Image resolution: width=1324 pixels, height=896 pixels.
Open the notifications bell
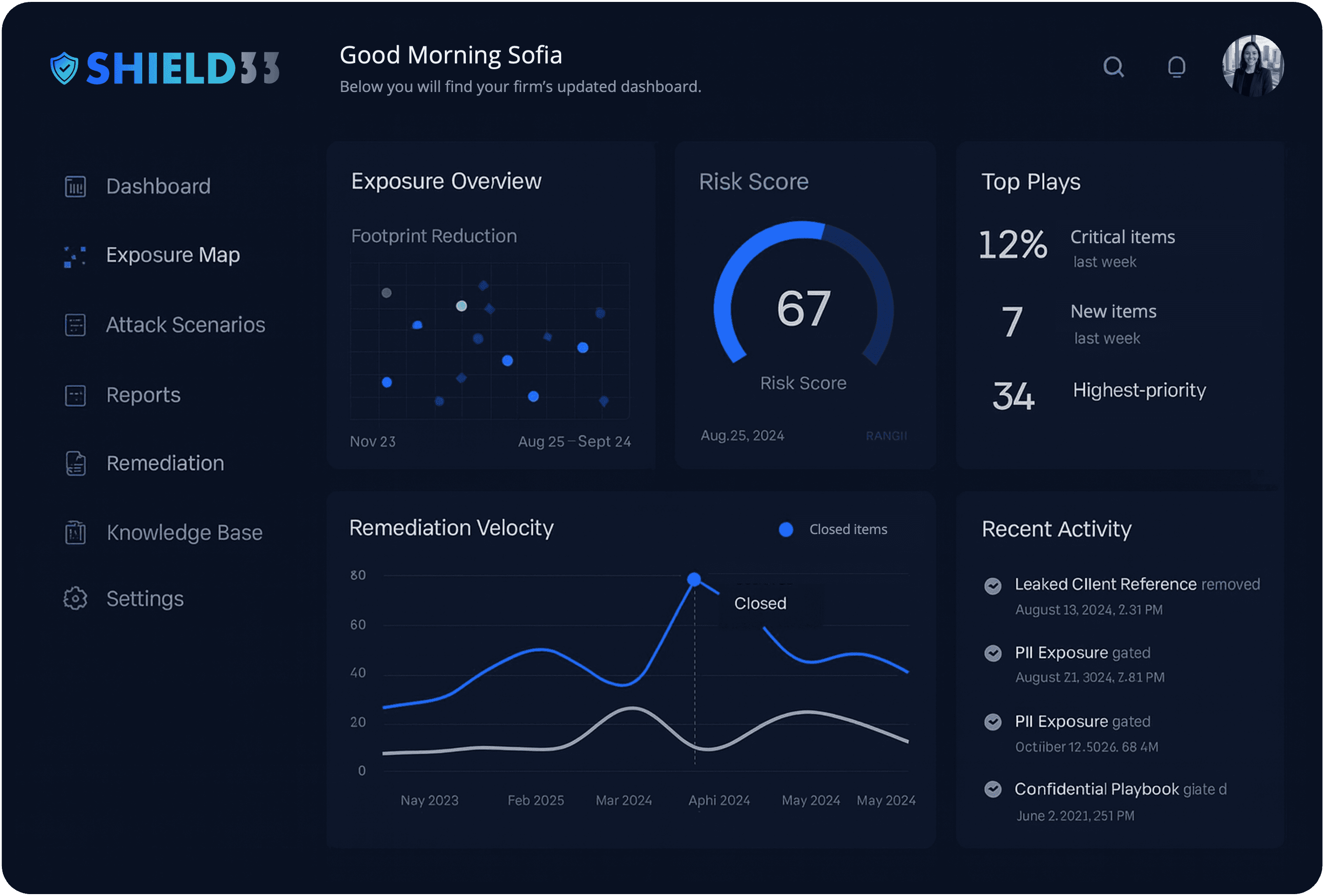1177,67
